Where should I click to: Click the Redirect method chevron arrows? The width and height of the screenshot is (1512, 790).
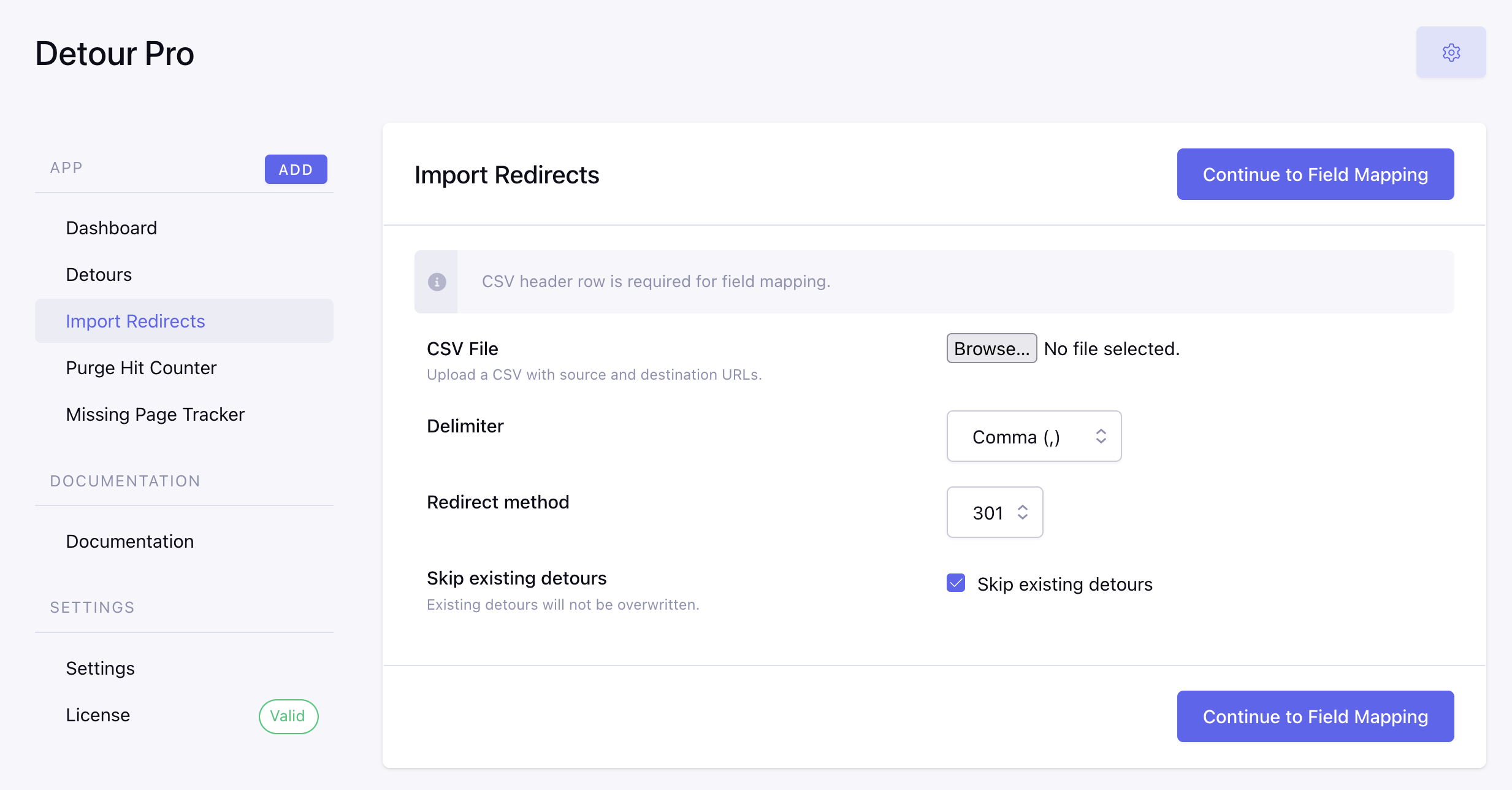(x=1022, y=512)
